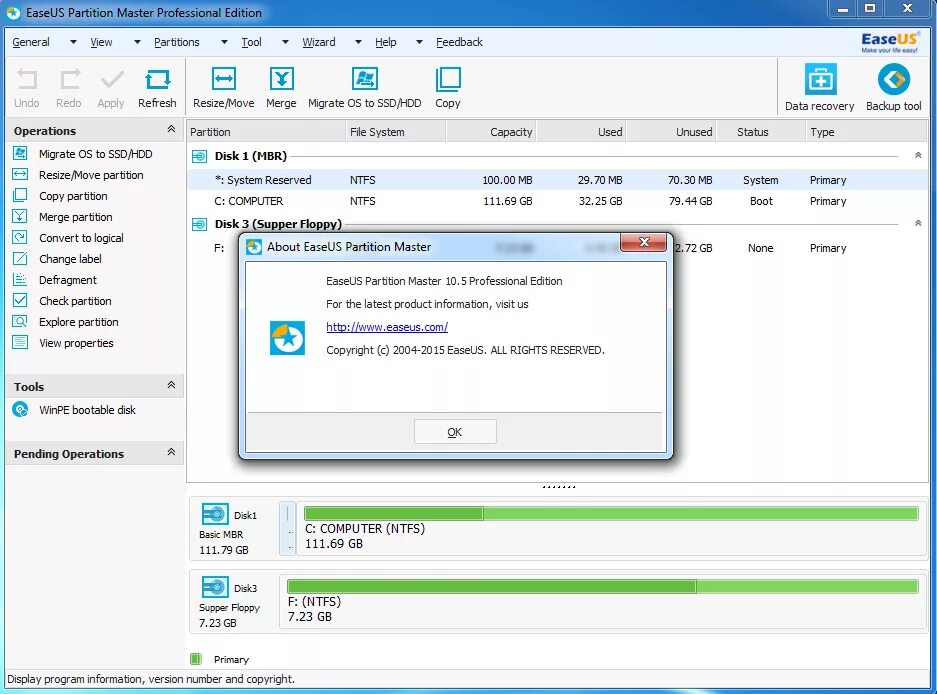Sort by the Status column header
The image size is (937, 694).
tap(761, 132)
